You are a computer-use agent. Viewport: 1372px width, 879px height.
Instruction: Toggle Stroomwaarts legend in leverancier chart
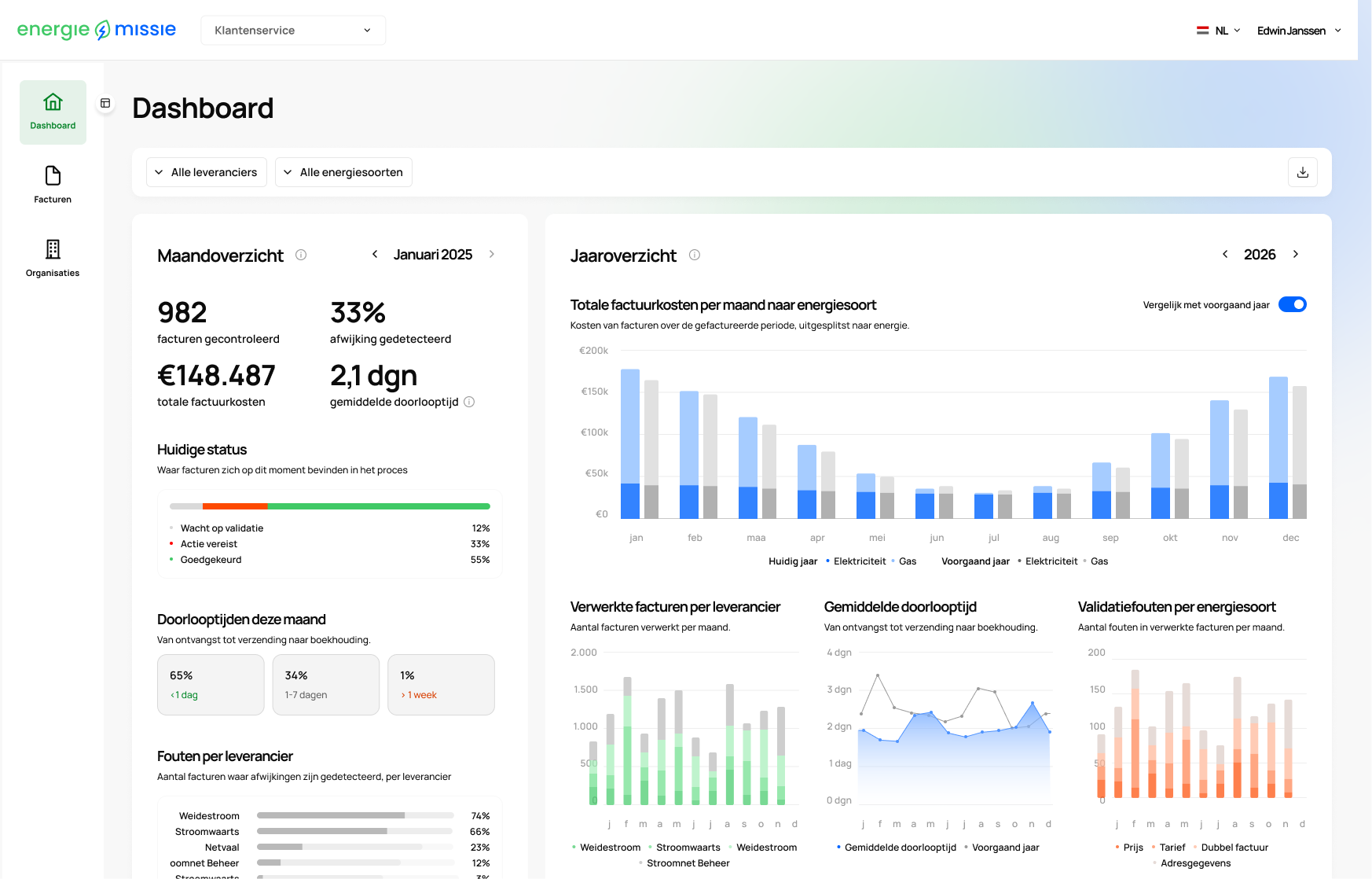(x=684, y=848)
